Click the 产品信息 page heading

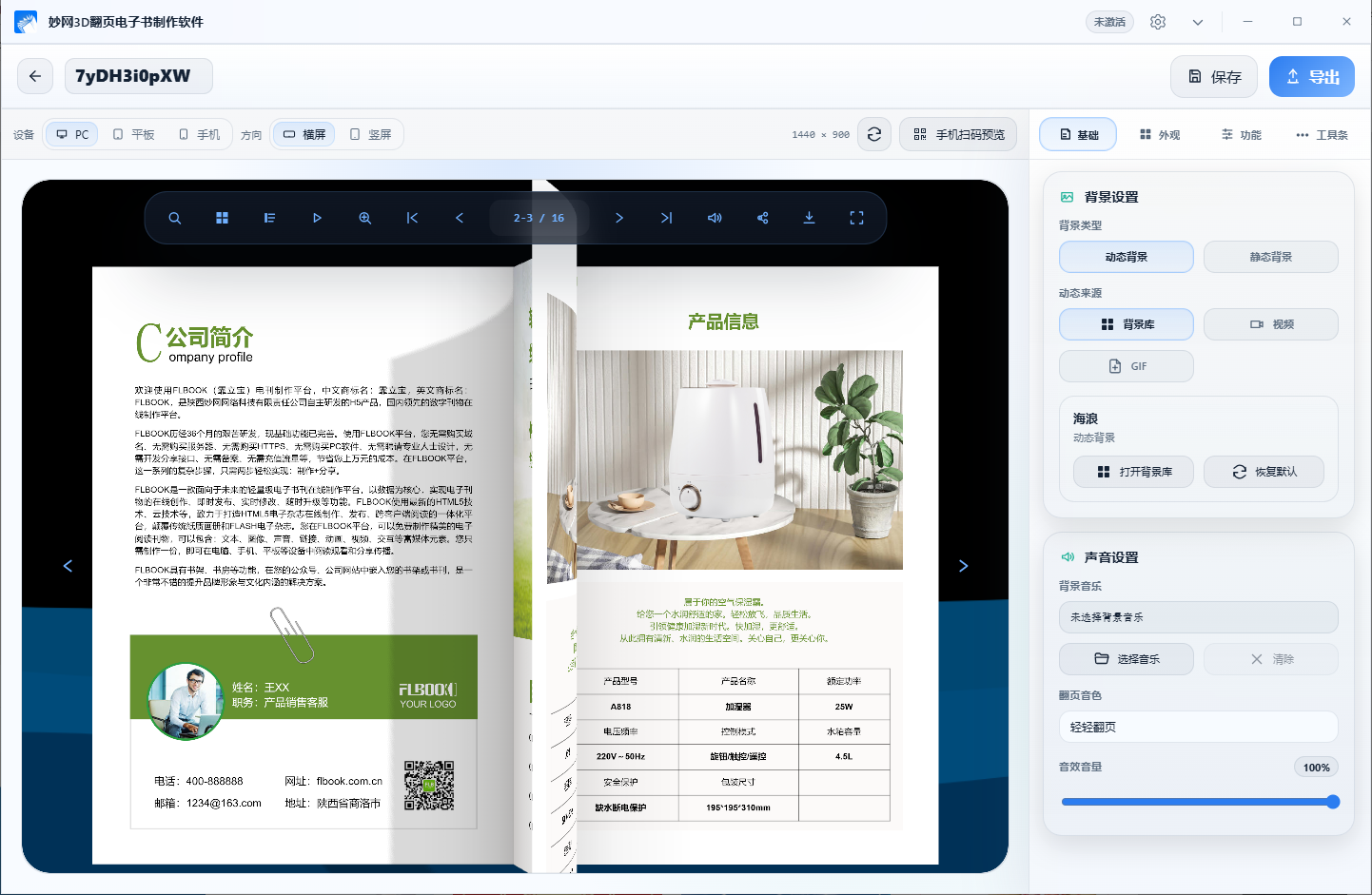pyautogui.click(x=723, y=321)
